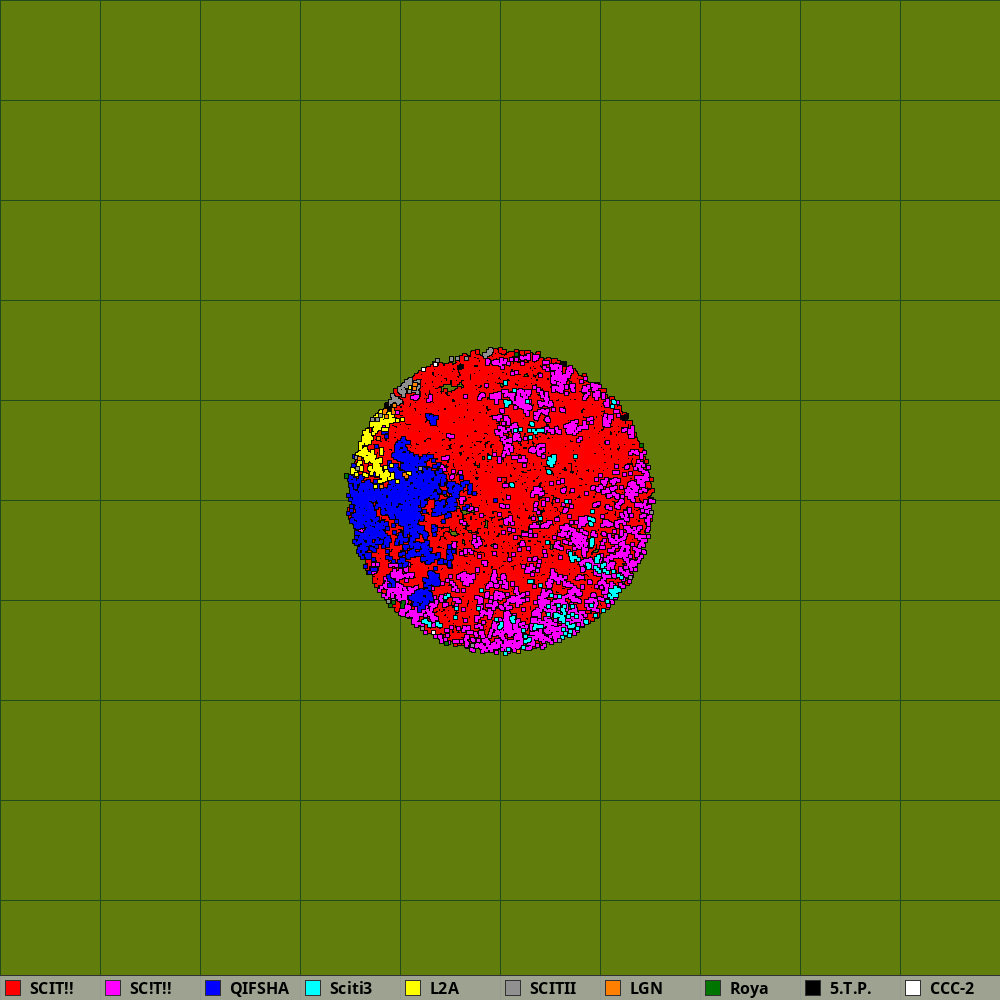Select the 5.T.P. legend label

click(x=850, y=988)
